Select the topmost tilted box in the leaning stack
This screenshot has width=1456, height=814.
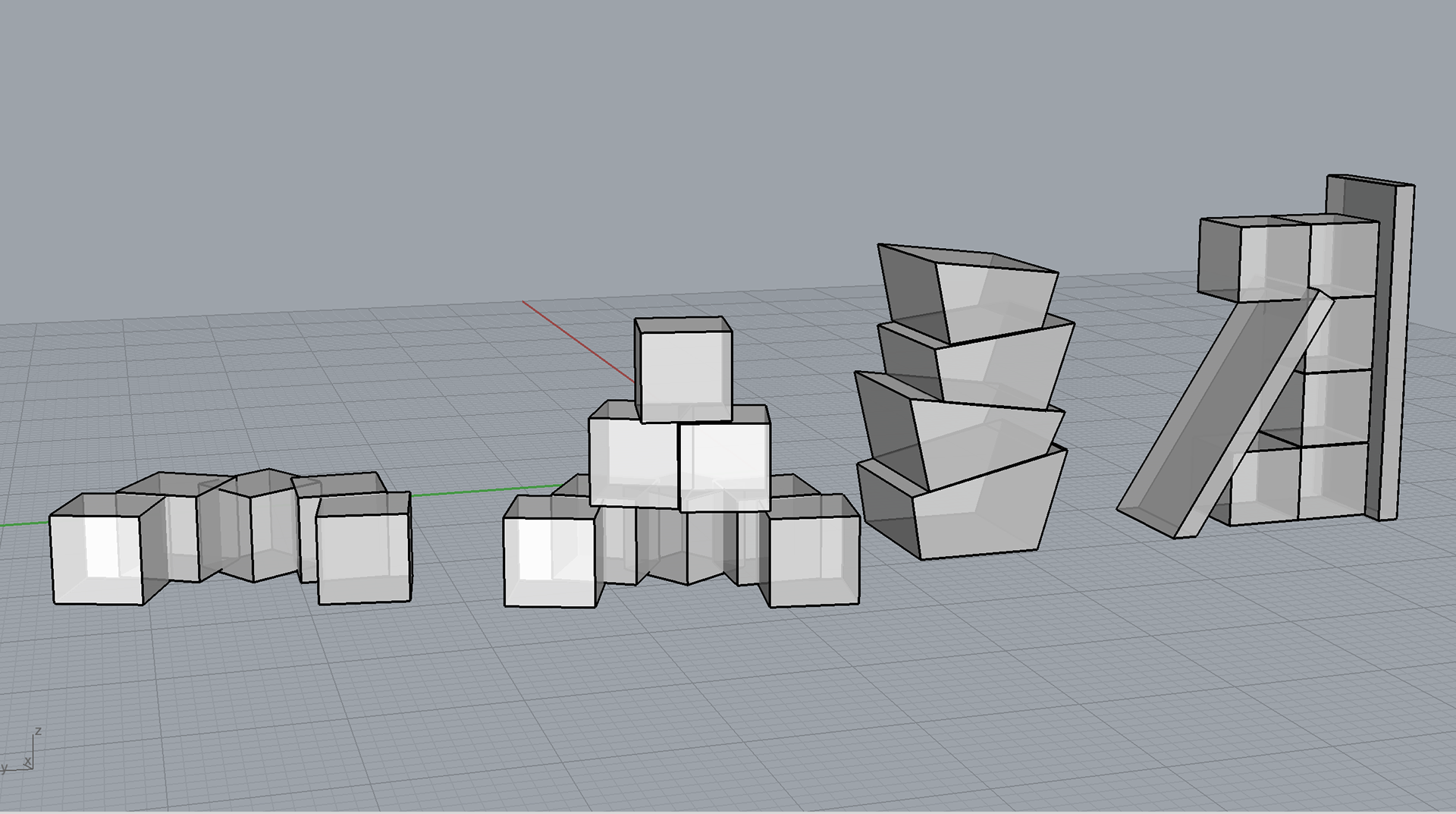tap(967, 293)
